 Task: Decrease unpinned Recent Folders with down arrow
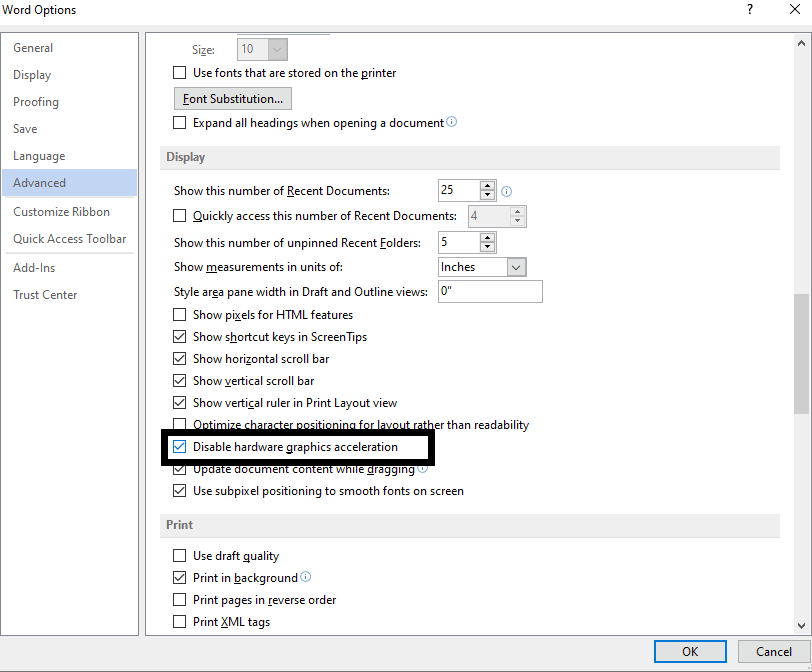[x=487, y=247]
